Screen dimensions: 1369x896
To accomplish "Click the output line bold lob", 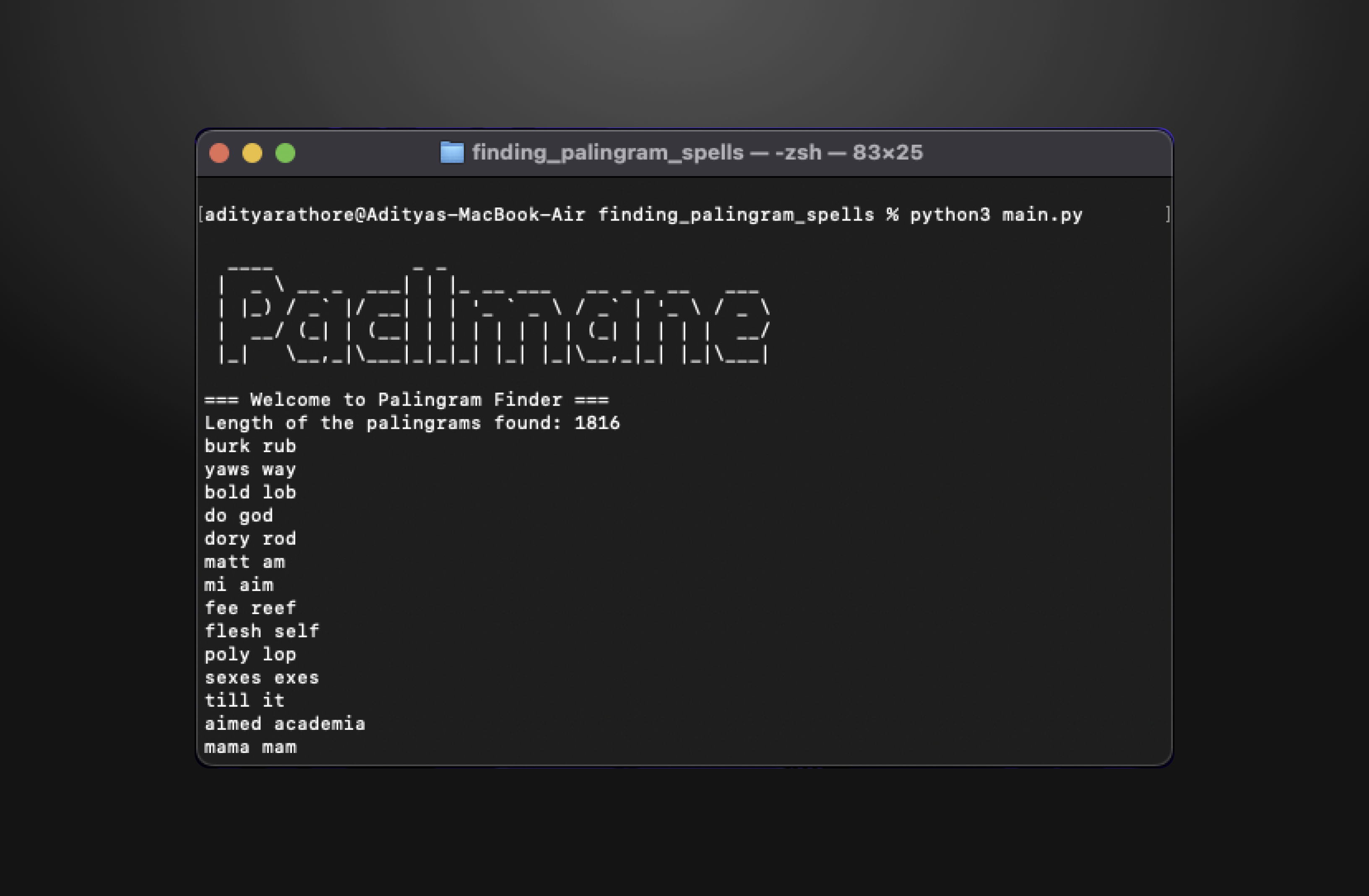I will [250, 492].
